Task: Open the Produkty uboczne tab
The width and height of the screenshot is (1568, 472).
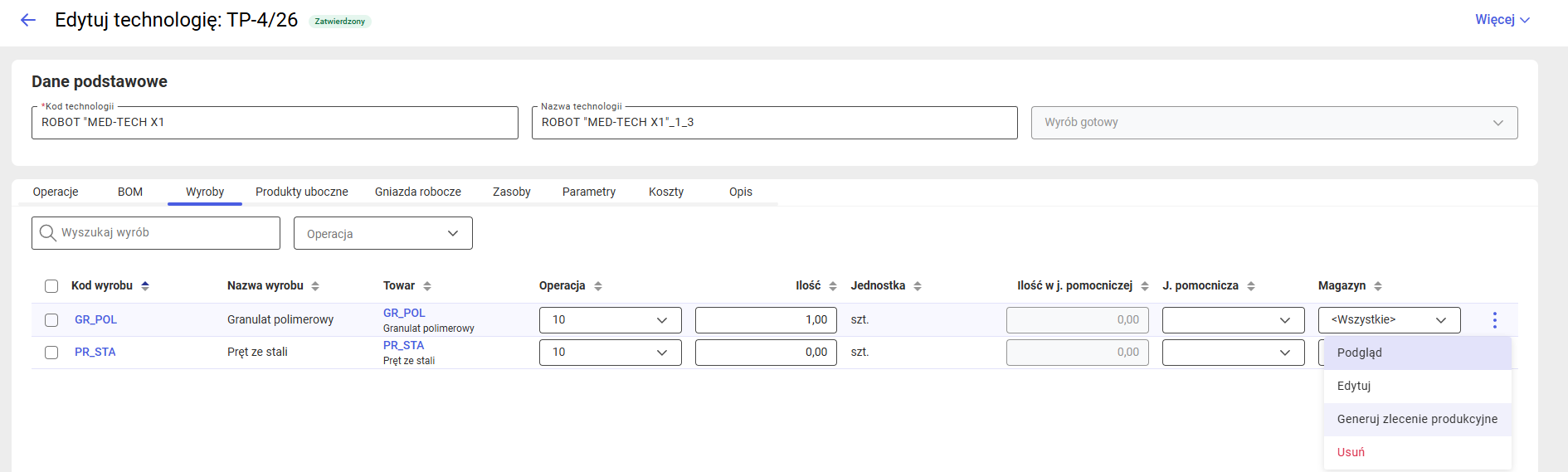Action: click(302, 192)
